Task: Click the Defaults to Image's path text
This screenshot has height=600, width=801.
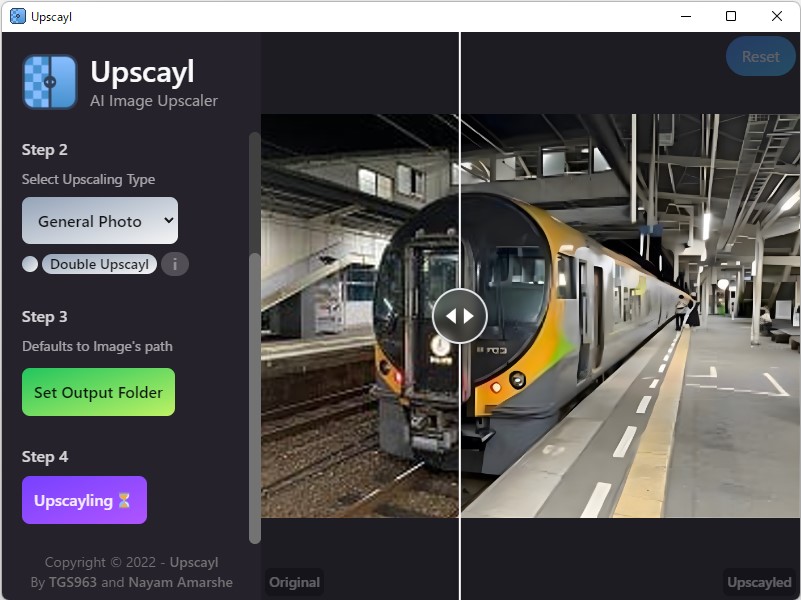Action: pos(97,346)
